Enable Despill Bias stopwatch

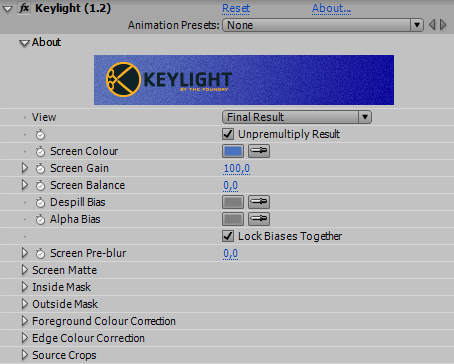click(x=40, y=203)
